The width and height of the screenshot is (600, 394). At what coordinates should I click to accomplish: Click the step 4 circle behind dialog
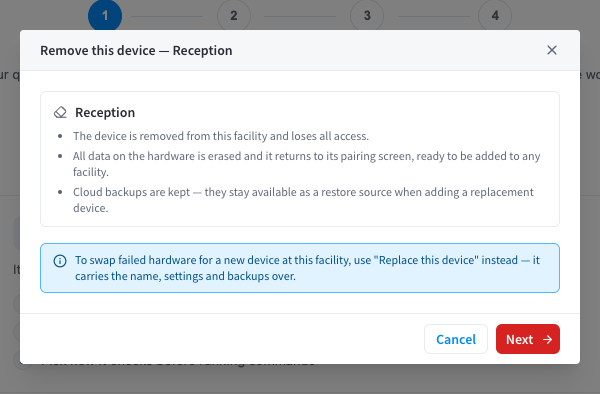(495, 15)
